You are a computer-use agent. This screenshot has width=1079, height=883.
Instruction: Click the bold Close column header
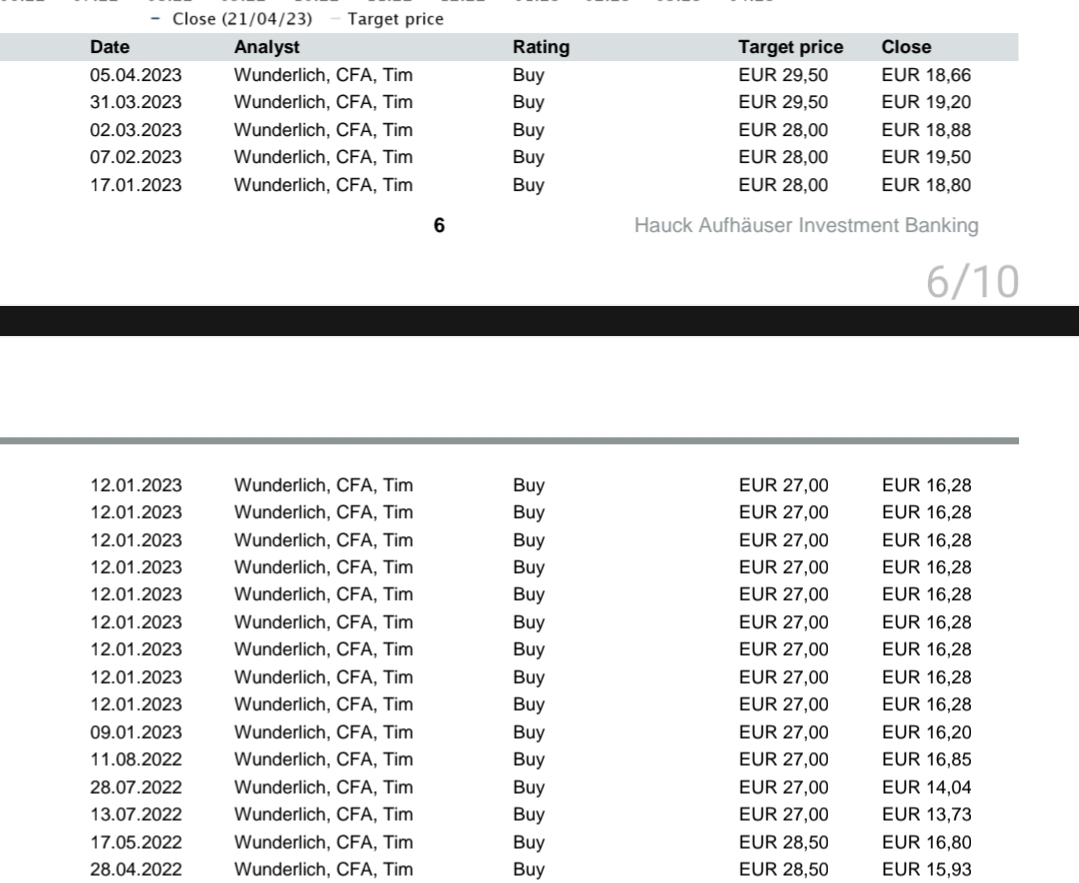pos(906,47)
